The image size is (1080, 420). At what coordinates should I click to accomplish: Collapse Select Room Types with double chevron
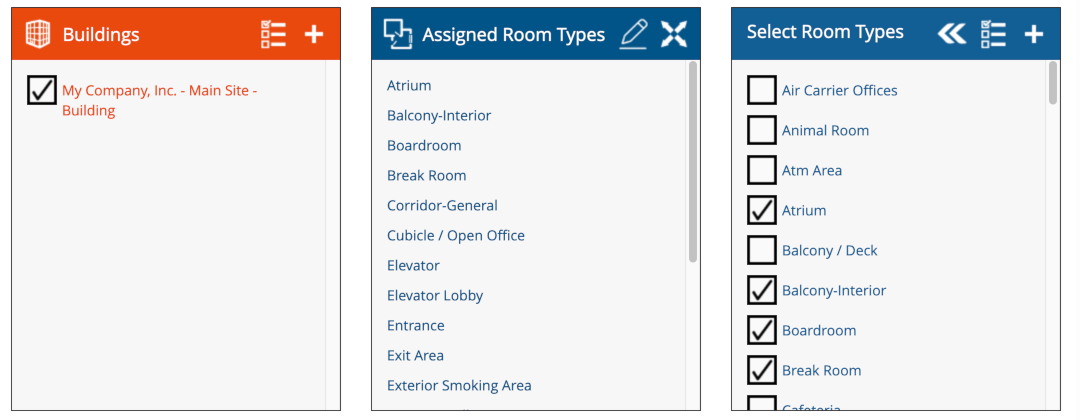pos(951,34)
